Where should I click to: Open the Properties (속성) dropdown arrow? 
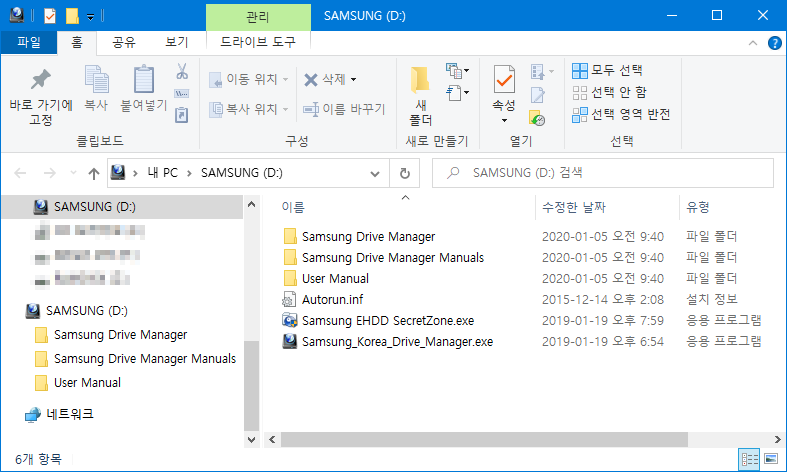click(504, 121)
